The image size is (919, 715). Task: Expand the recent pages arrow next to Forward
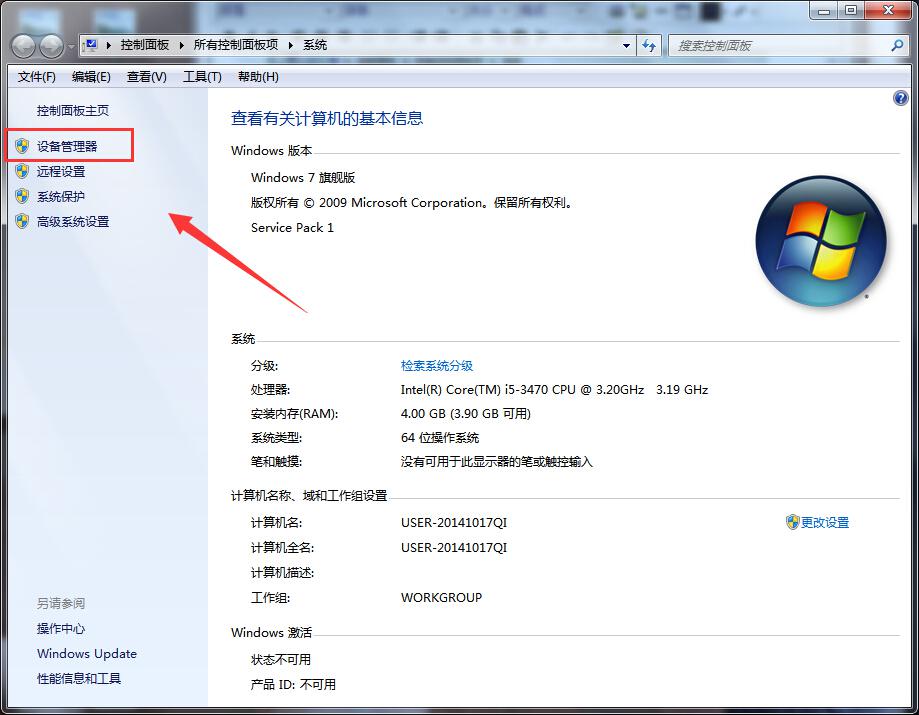(71, 47)
